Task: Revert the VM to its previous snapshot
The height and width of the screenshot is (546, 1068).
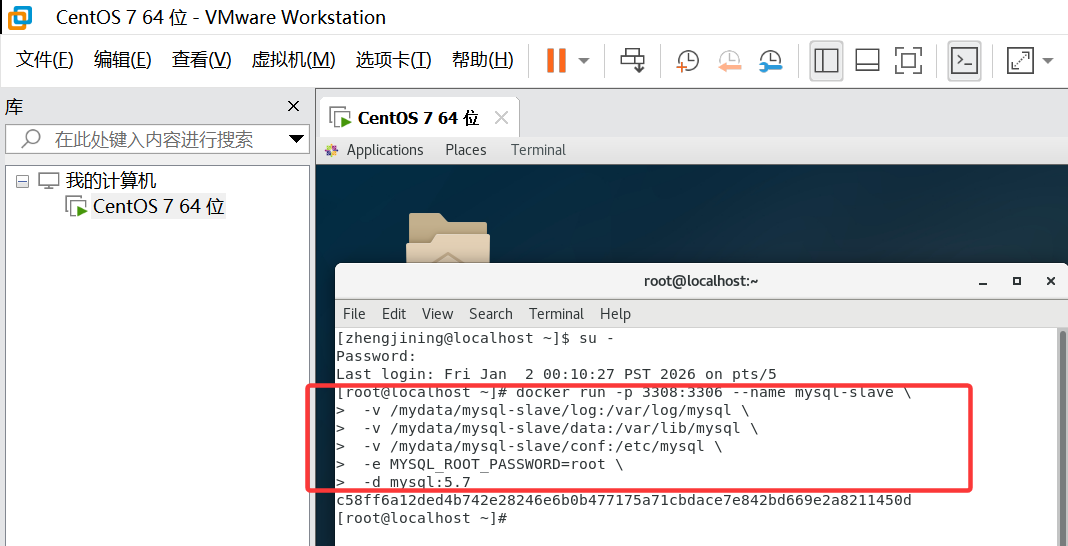Action: click(x=729, y=61)
